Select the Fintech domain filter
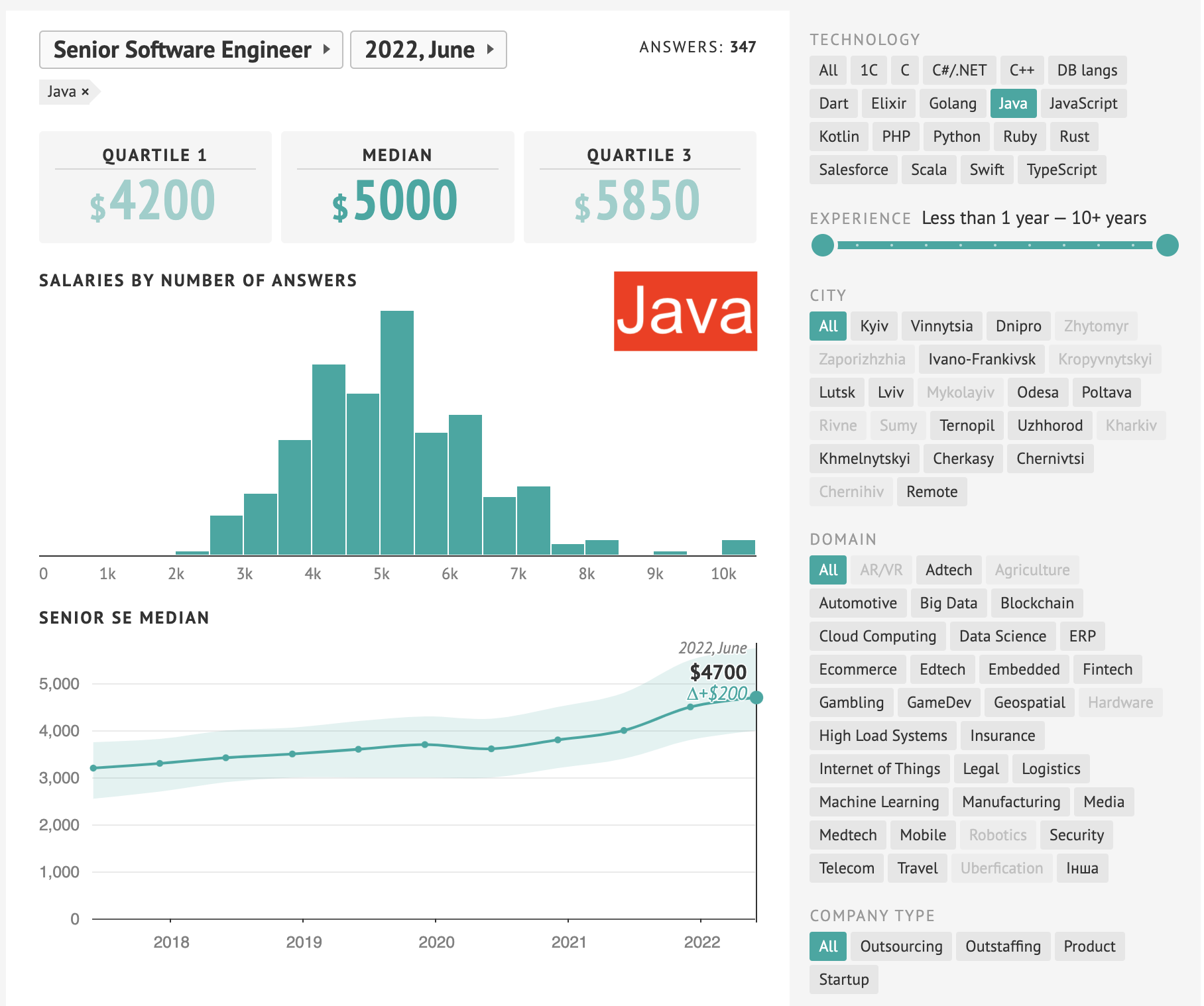The image size is (1204, 1006). 1107,669
